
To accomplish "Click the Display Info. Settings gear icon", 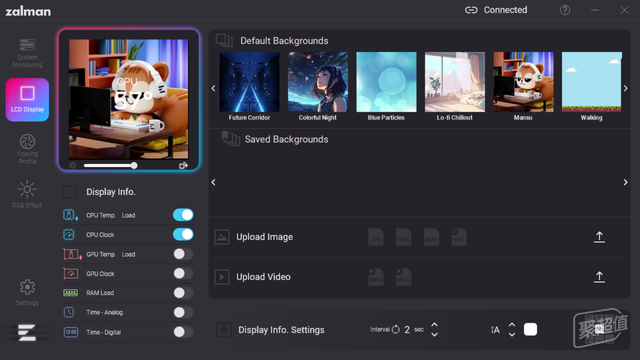I will [224, 330].
